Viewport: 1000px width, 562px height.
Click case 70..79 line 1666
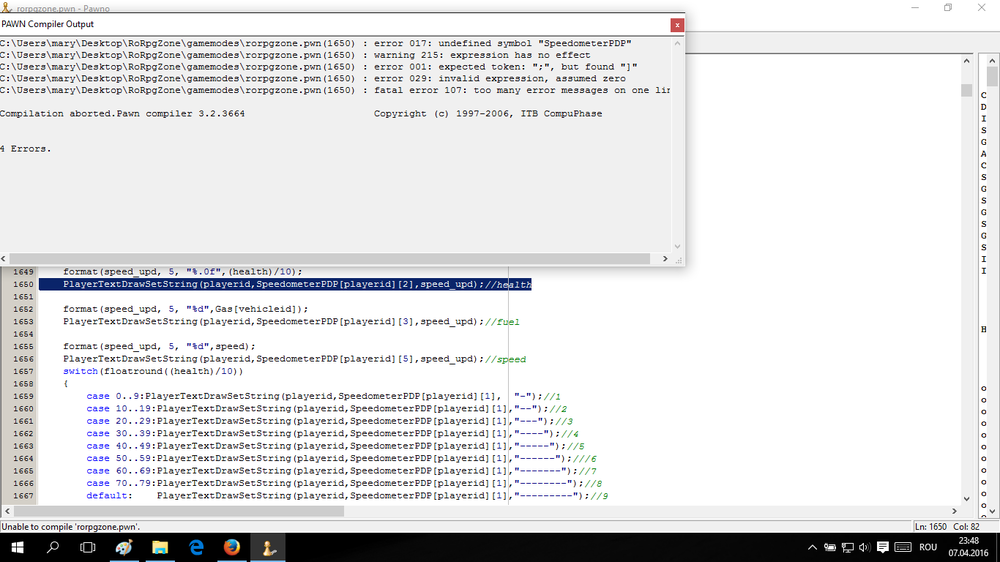344,484
